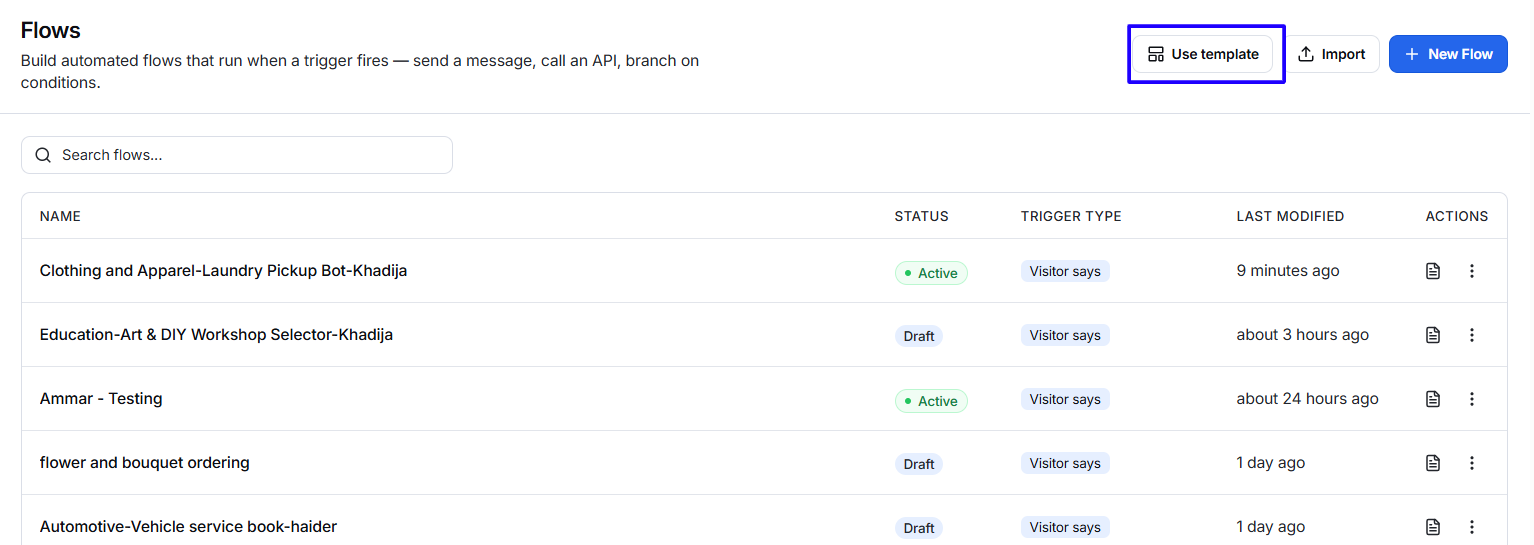Open document icon for Clothing and Apparel flow
1534x545 pixels.
[x=1433, y=271]
